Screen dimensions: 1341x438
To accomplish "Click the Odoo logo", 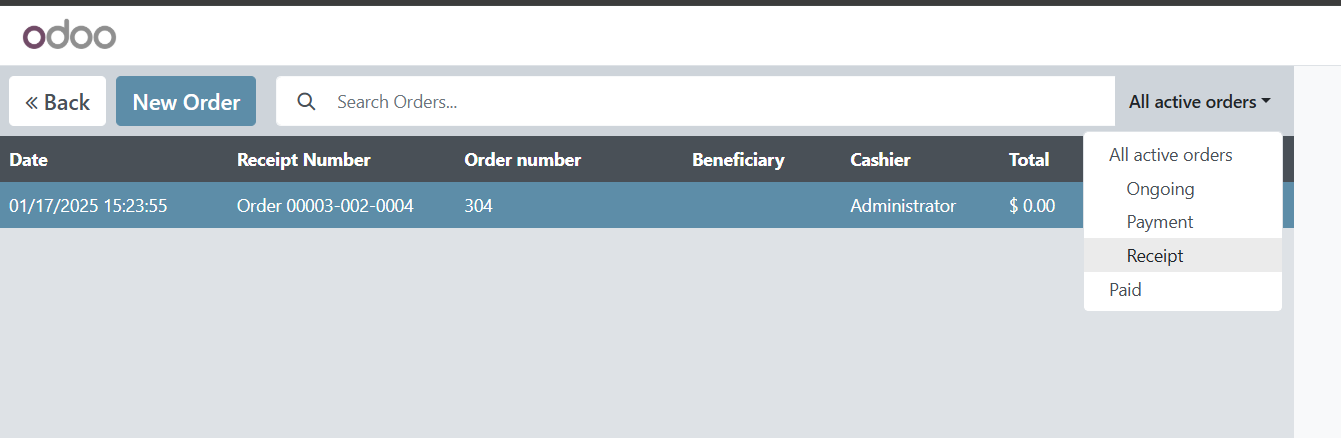I will (69, 36).
